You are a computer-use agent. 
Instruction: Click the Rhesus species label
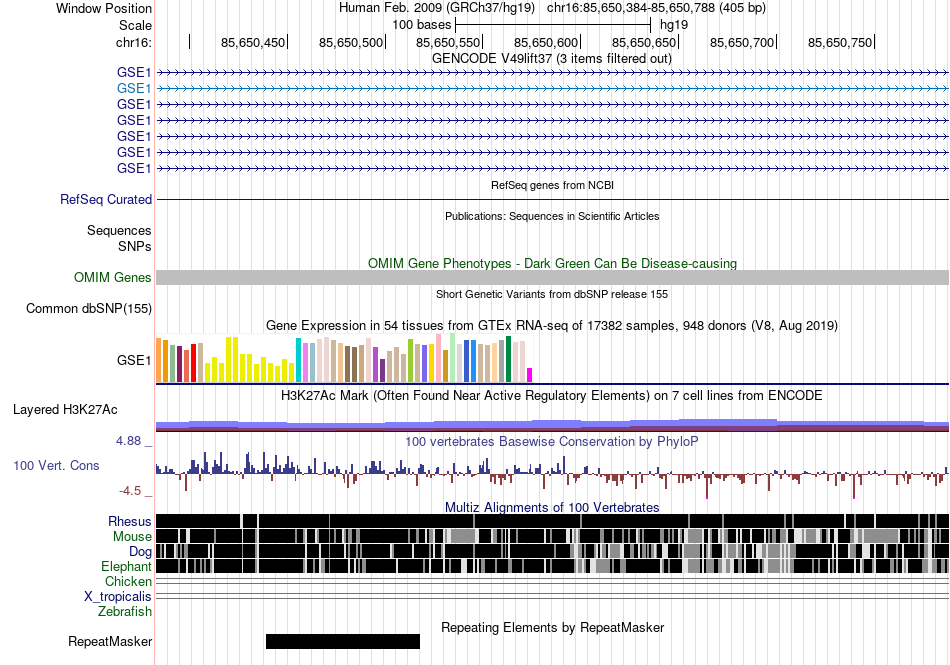click(x=130, y=521)
